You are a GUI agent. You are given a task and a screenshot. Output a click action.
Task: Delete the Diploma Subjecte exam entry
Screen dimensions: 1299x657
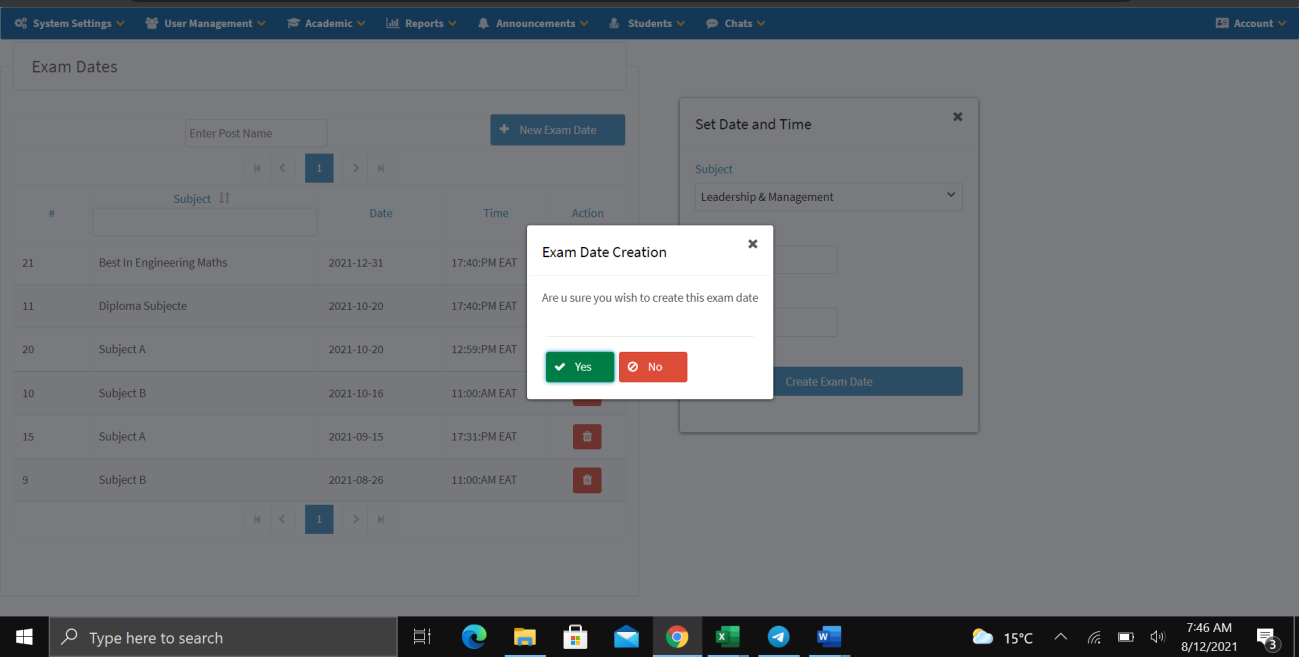[x=587, y=306]
